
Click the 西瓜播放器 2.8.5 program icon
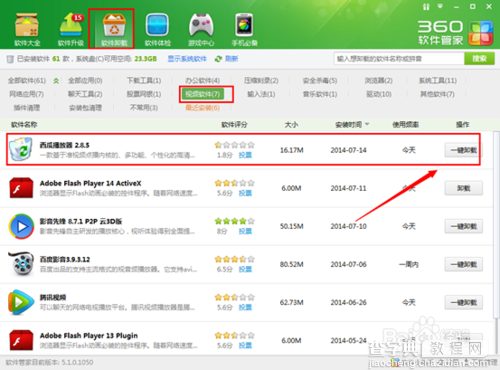click(21, 149)
